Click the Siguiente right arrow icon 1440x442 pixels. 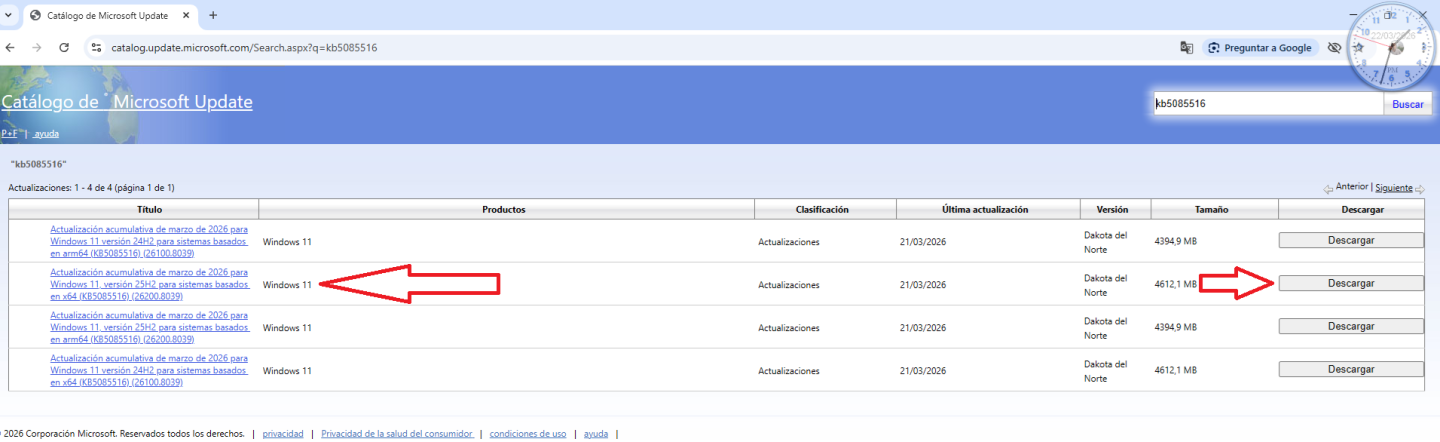[x=1421, y=188]
